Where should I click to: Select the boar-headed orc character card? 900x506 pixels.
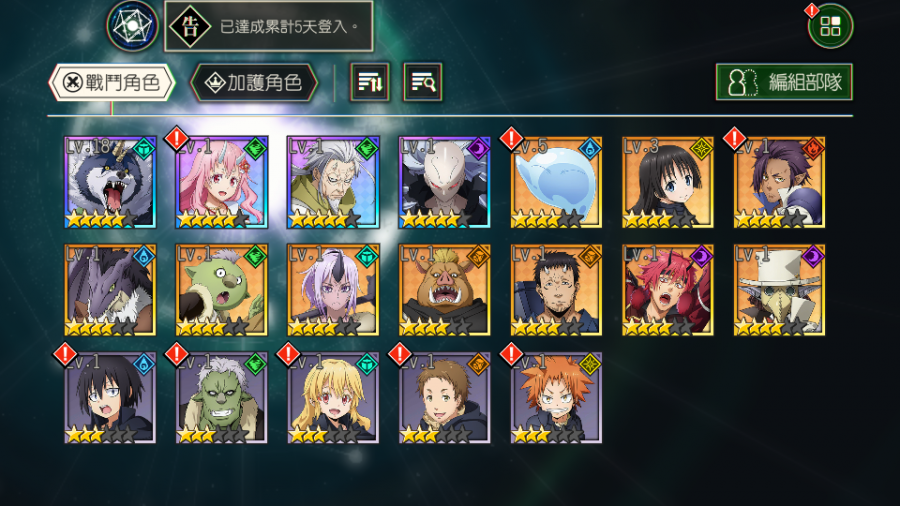point(444,290)
